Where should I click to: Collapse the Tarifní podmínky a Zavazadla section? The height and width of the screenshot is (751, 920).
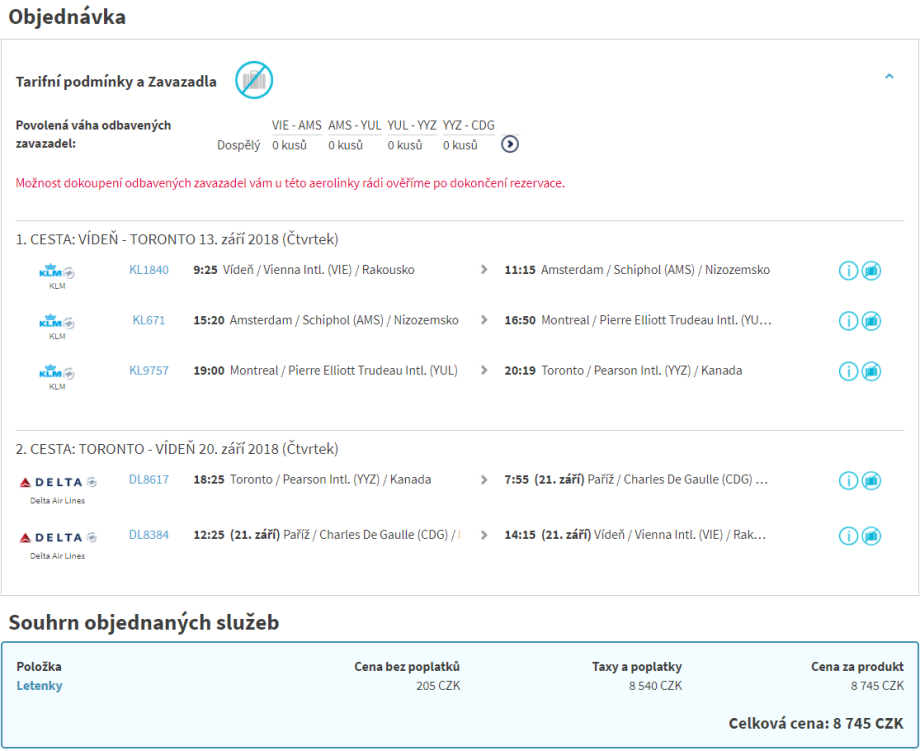tap(889, 76)
